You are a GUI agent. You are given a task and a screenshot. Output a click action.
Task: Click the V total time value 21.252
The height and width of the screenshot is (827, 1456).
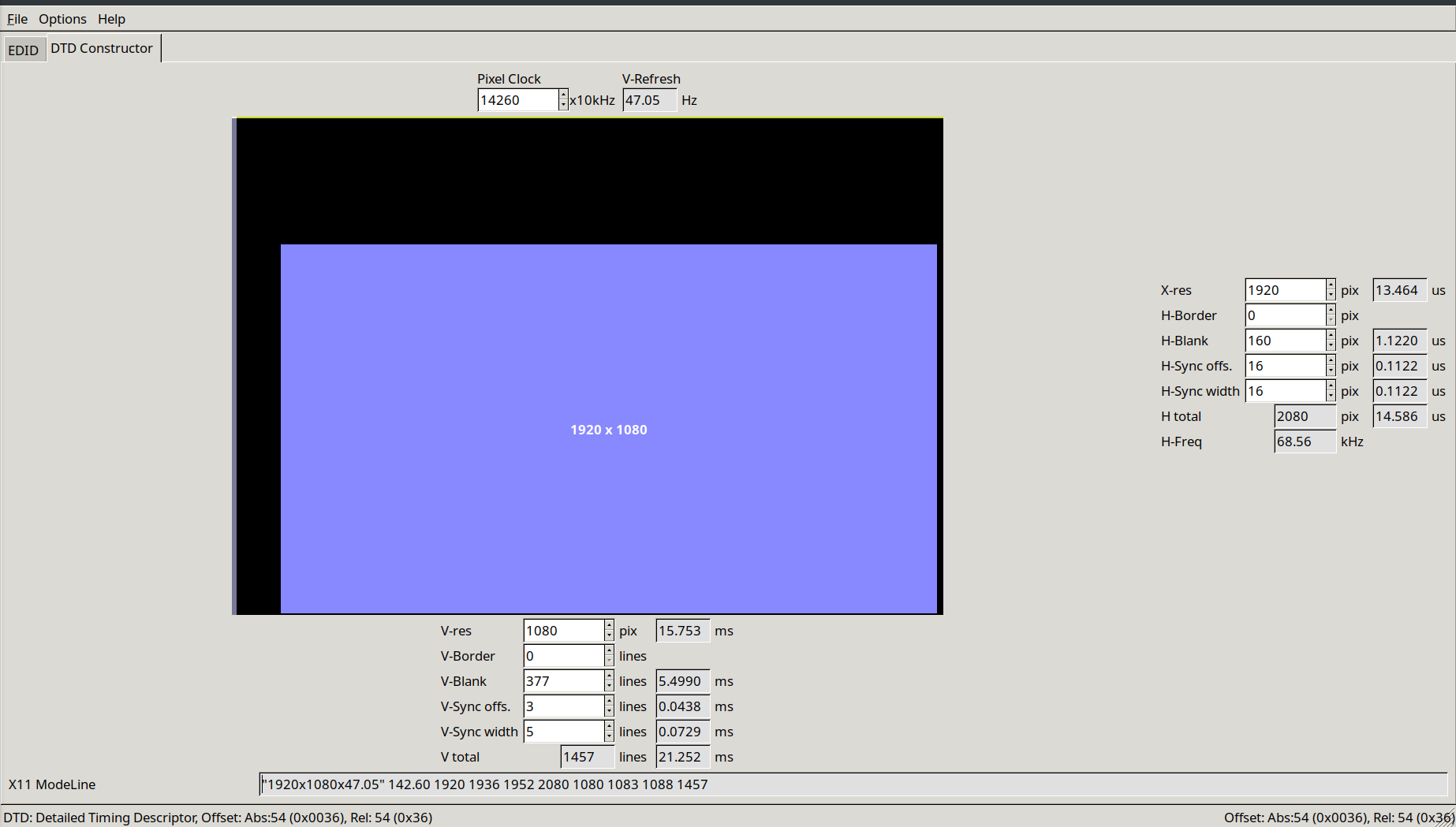click(683, 757)
